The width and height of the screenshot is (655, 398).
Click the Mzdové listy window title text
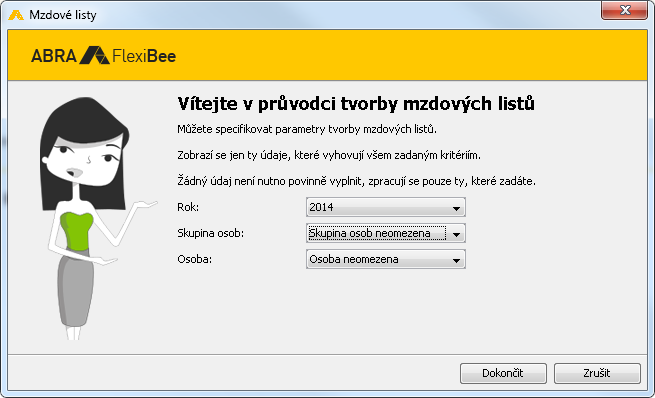(63, 15)
